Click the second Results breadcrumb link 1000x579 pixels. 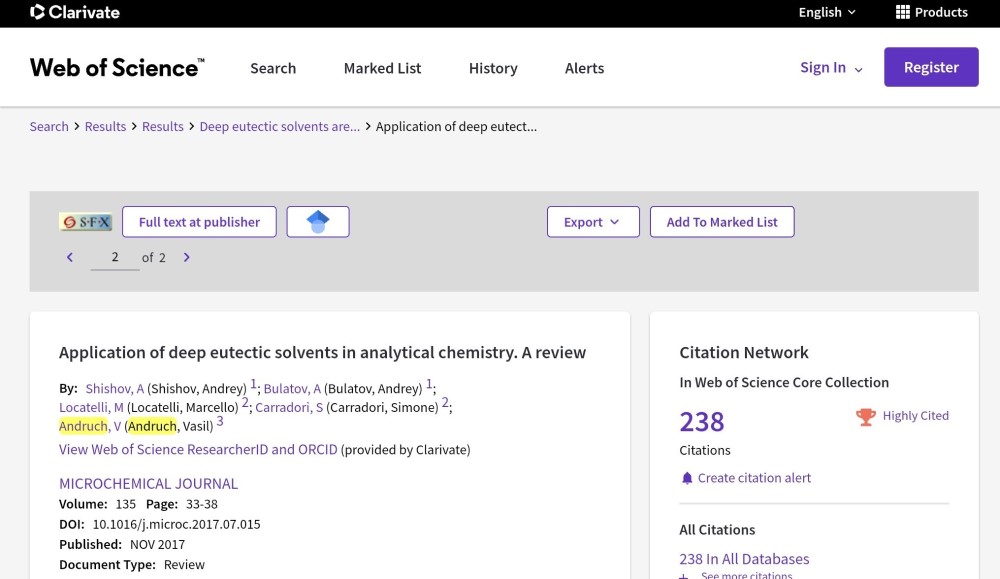pos(163,126)
